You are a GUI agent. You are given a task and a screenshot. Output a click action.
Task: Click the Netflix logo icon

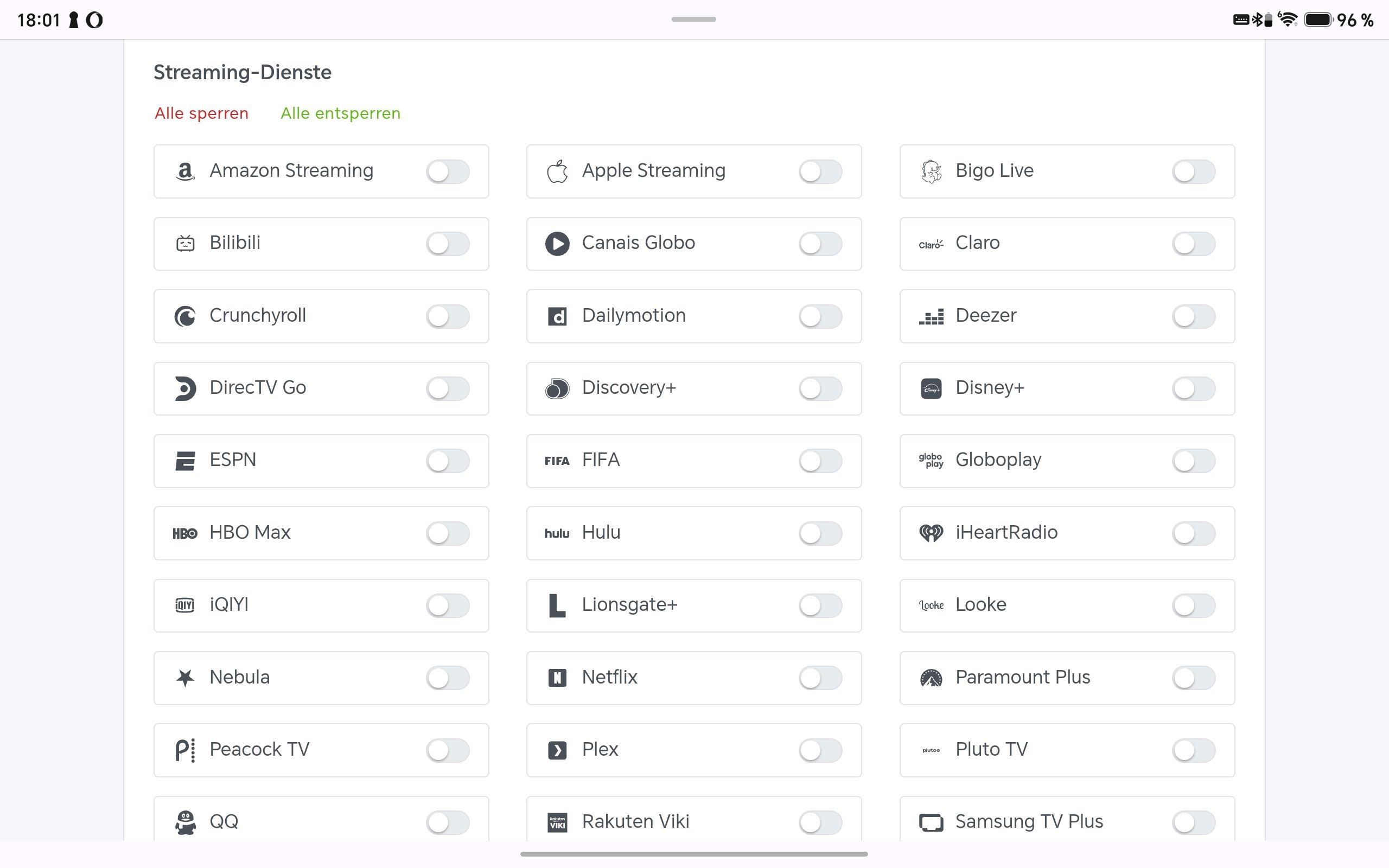[557, 678]
